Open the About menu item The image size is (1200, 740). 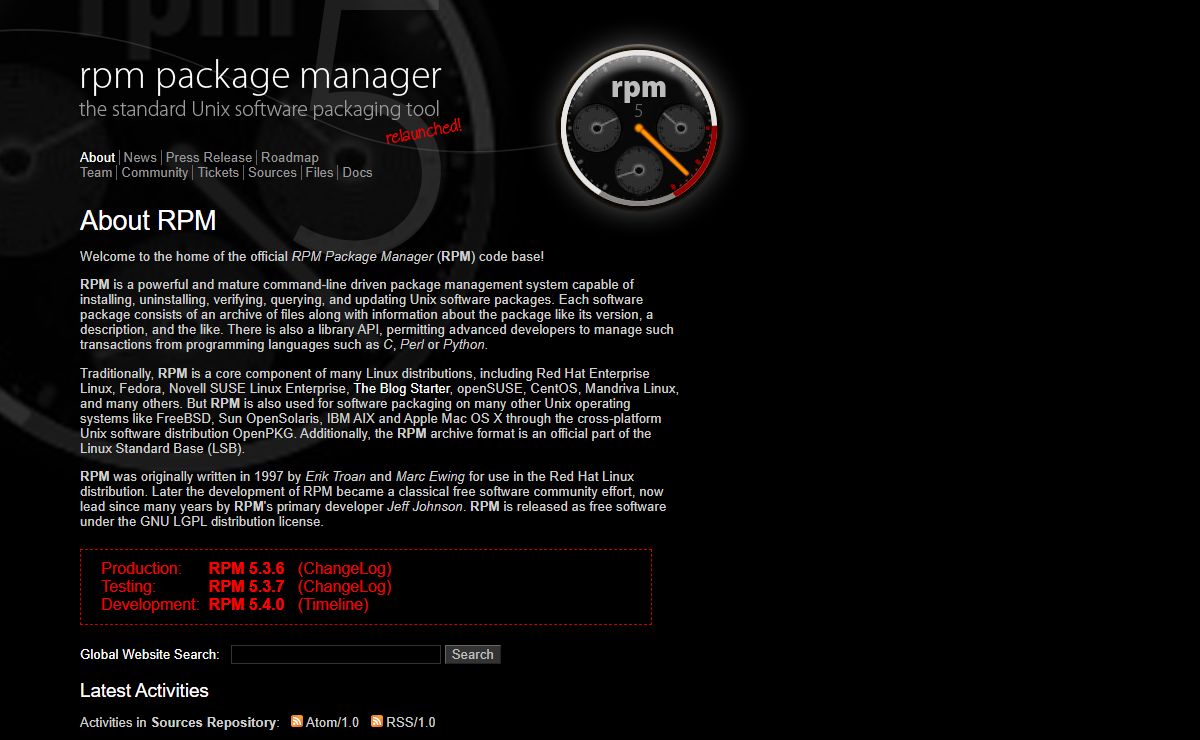click(x=98, y=157)
